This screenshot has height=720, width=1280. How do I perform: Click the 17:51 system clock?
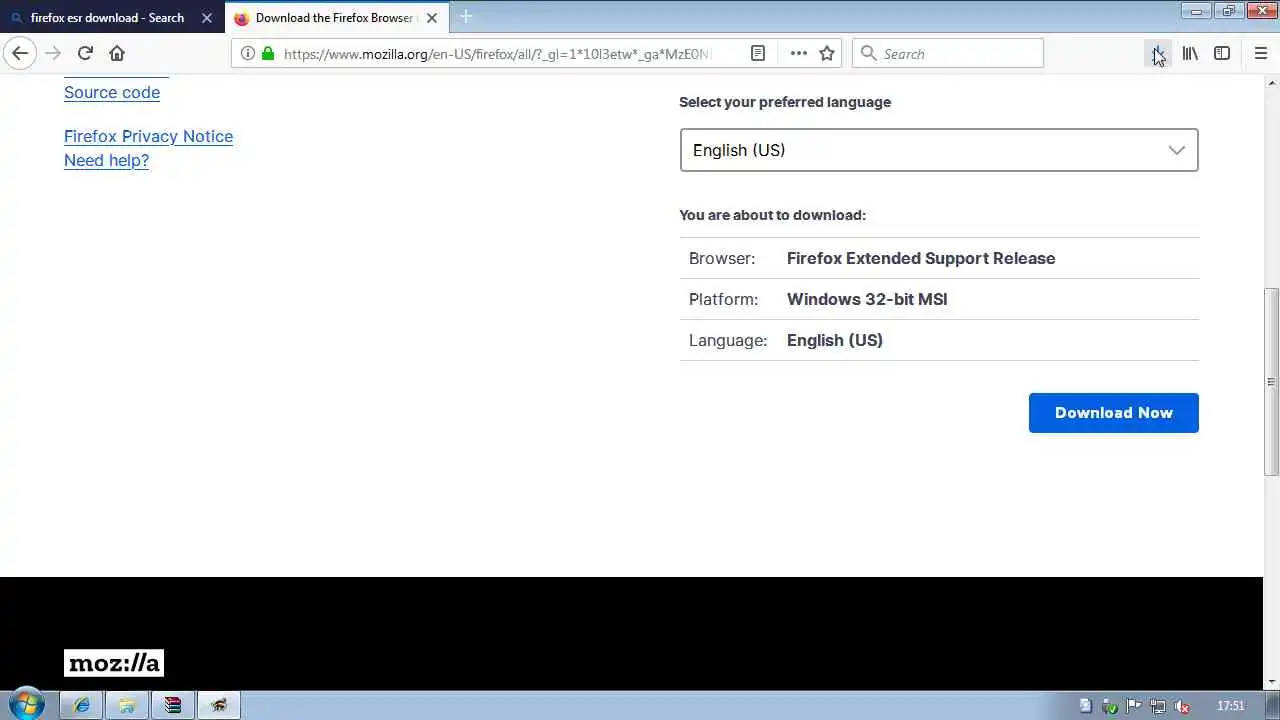[x=1231, y=706]
